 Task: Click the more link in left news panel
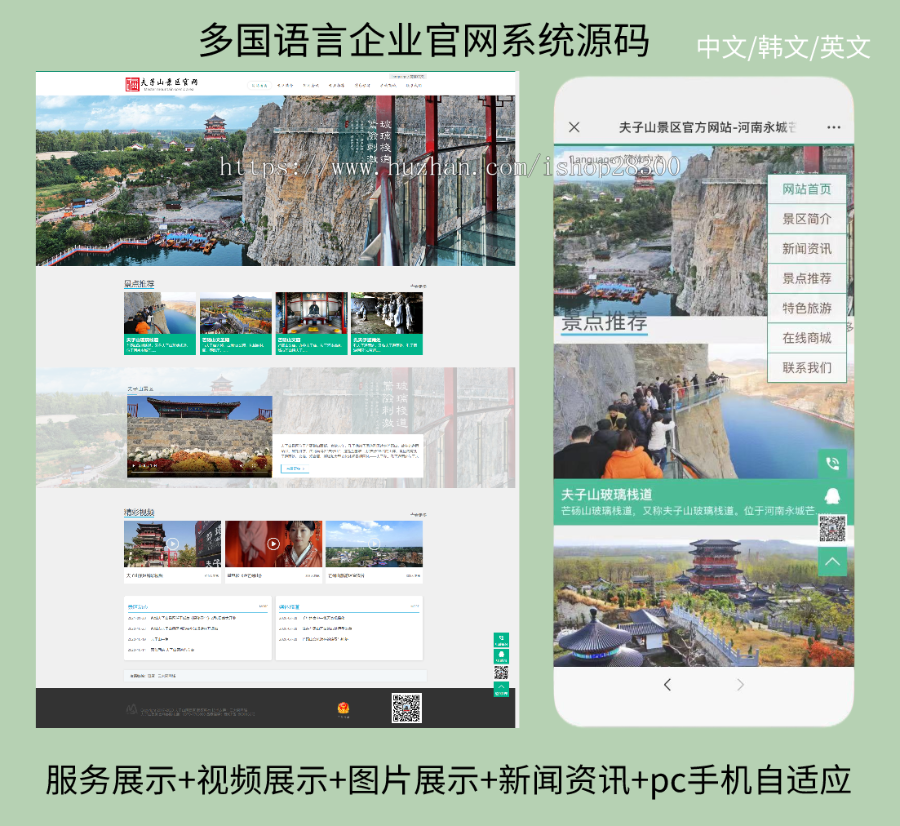pyautogui.click(x=263, y=606)
